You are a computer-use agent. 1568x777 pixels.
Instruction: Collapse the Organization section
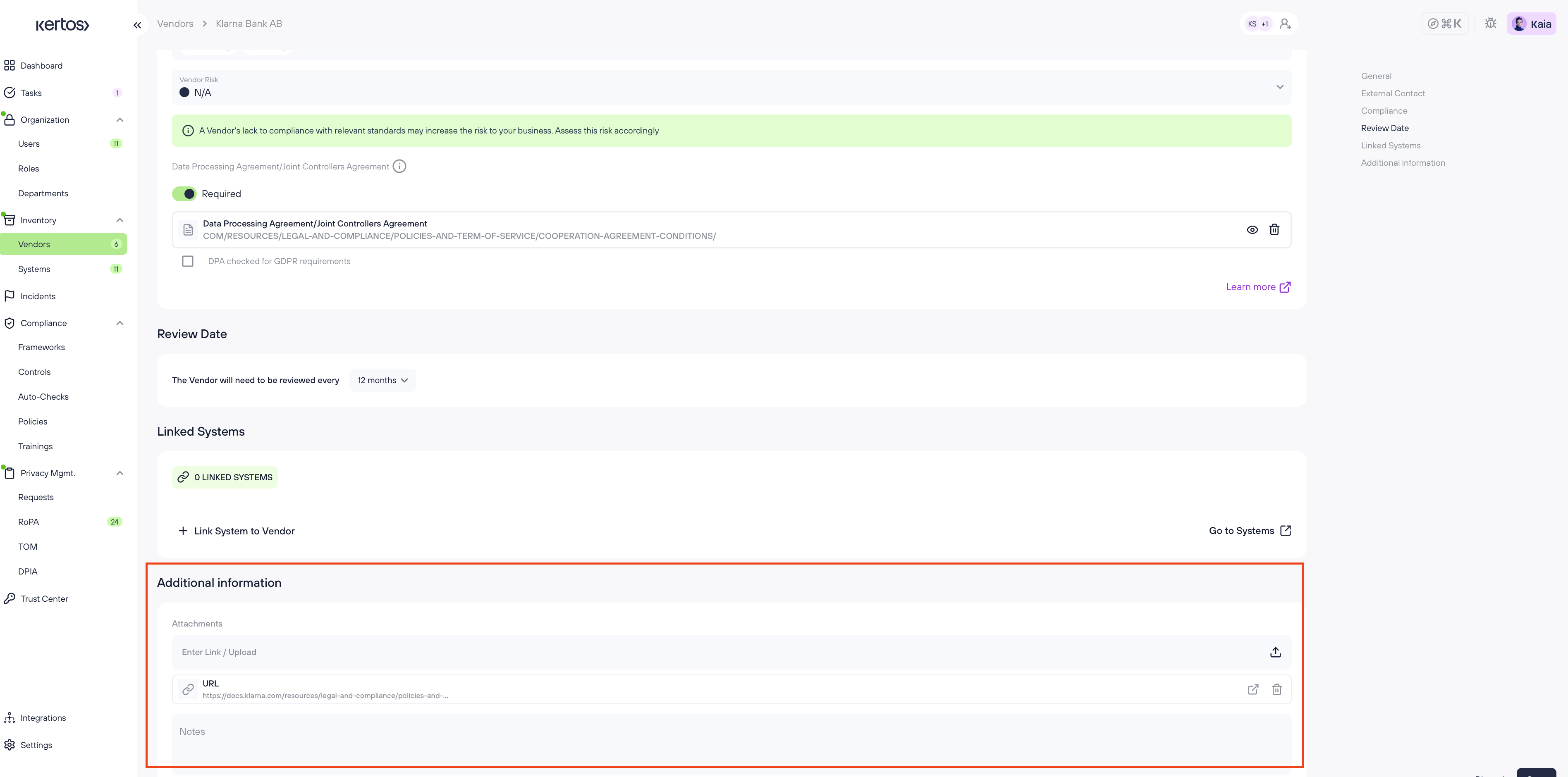(x=120, y=120)
